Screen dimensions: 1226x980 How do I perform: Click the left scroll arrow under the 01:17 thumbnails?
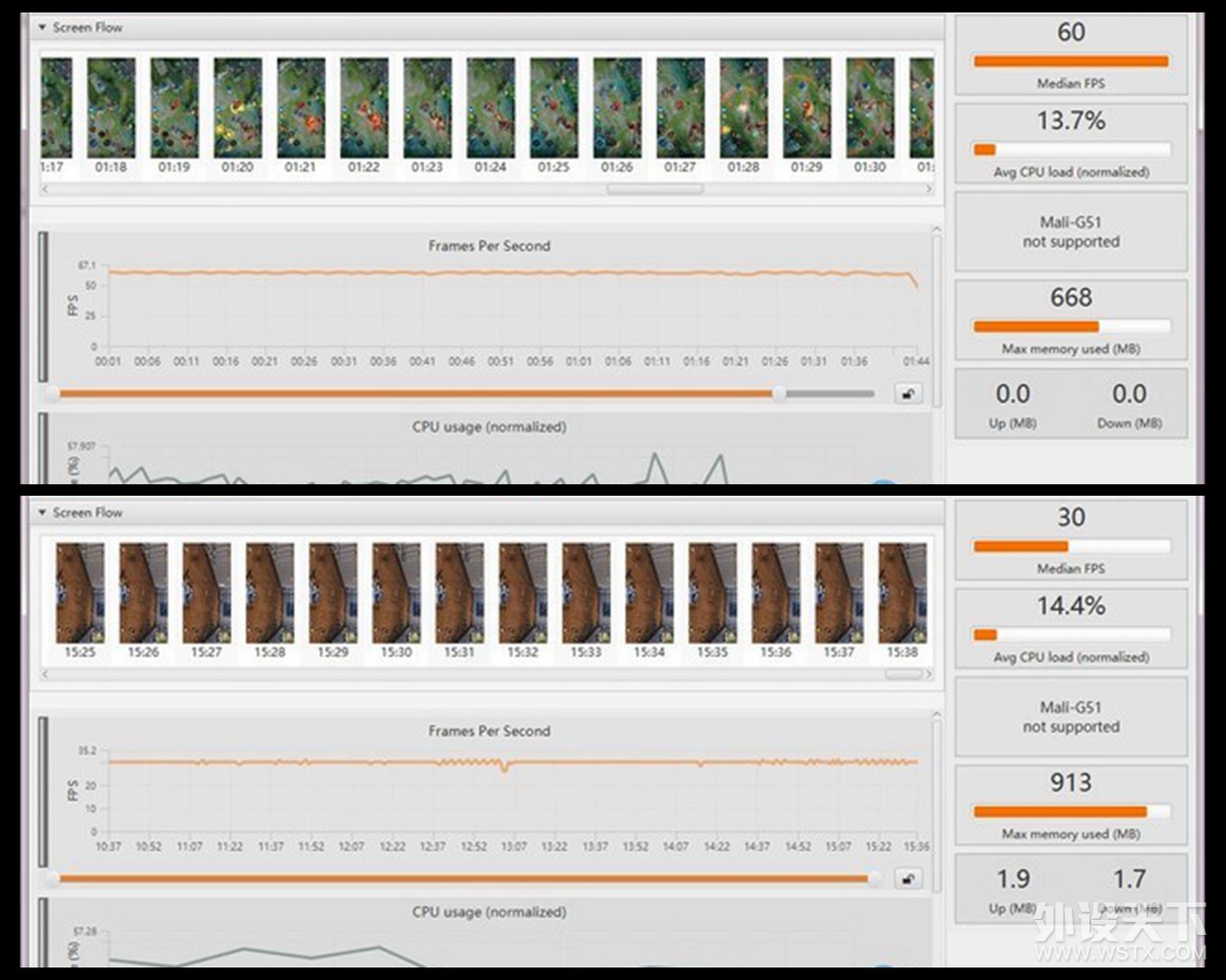pos(45,189)
